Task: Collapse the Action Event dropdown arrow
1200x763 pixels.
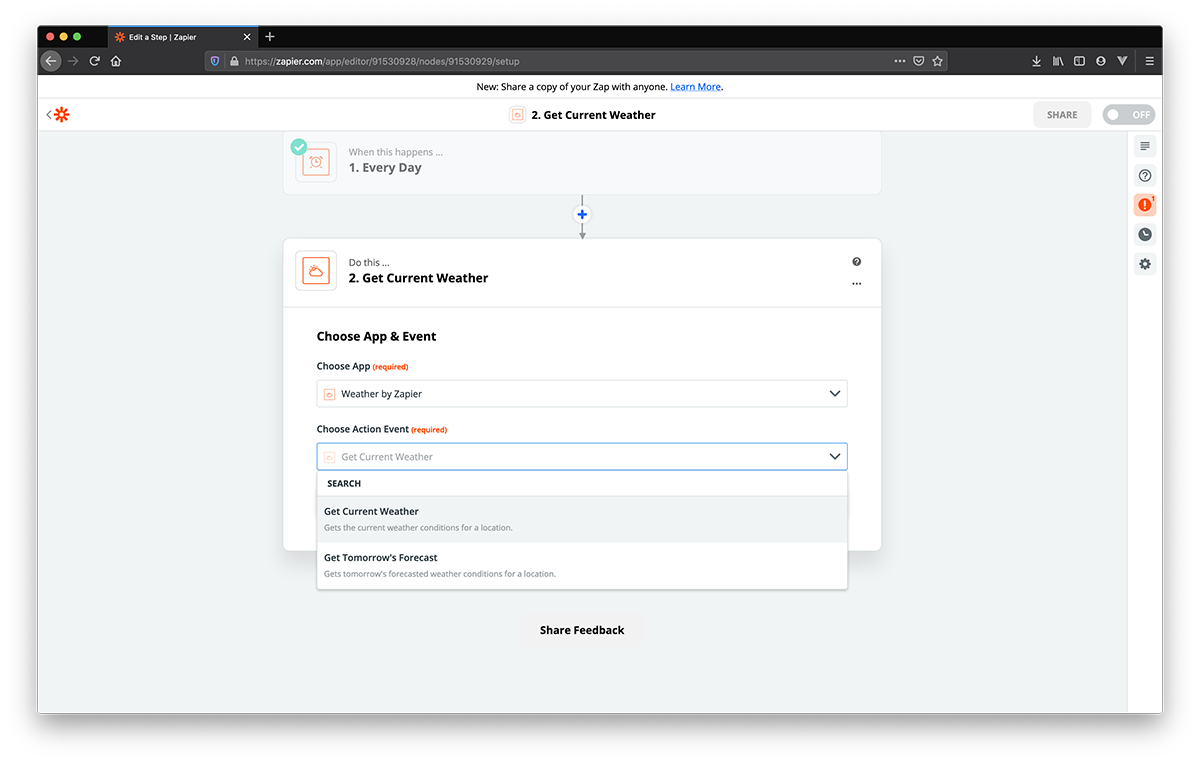Action: tap(835, 457)
